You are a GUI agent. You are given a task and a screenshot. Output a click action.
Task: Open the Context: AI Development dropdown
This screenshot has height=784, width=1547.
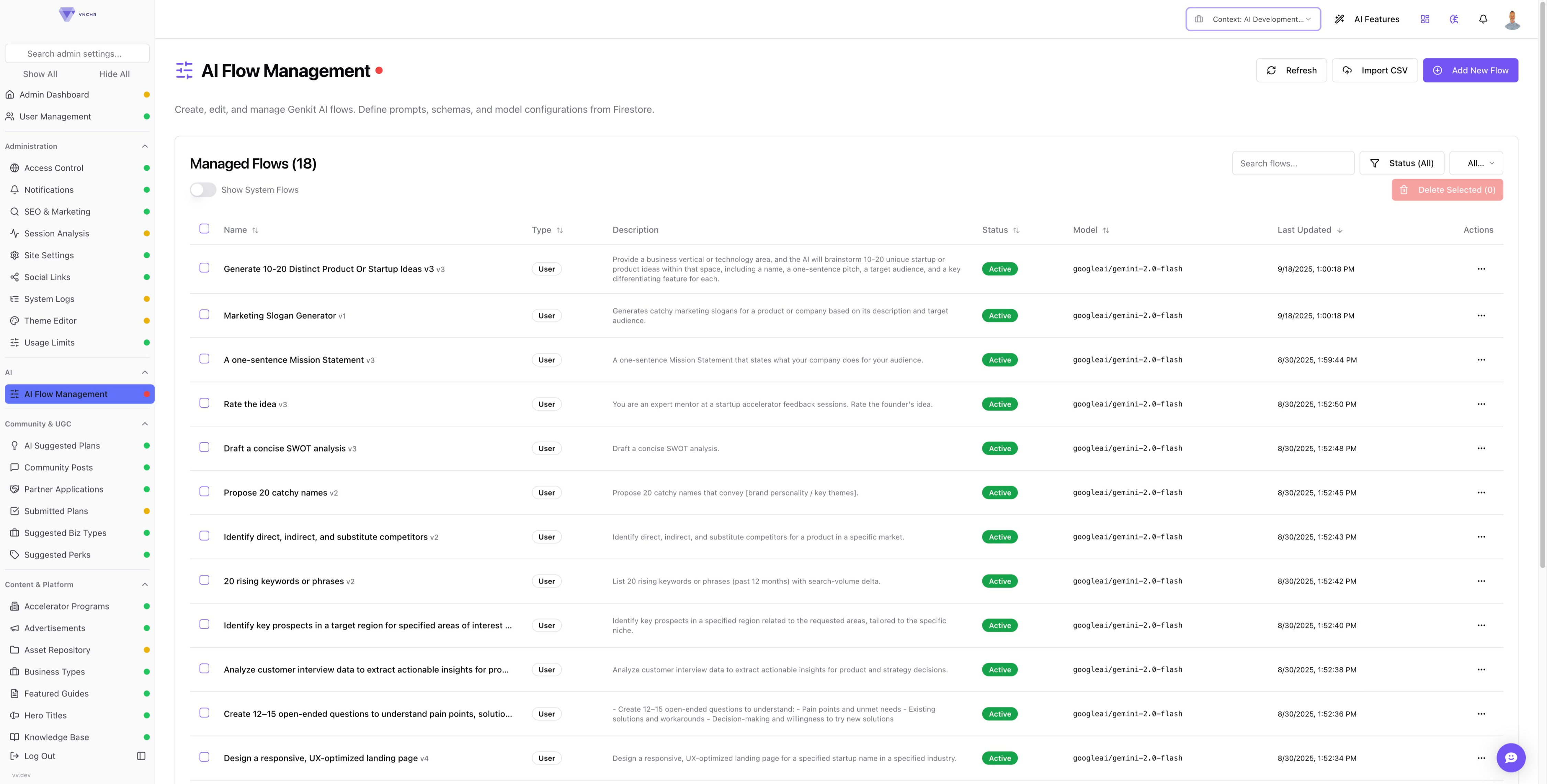[1253, 19]
